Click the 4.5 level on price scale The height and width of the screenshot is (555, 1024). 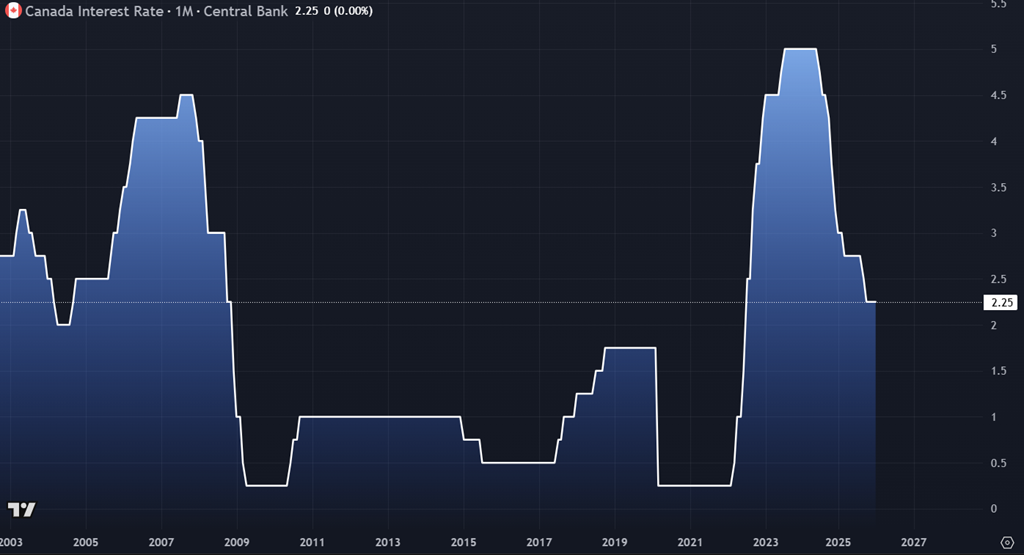coord(997,95)
